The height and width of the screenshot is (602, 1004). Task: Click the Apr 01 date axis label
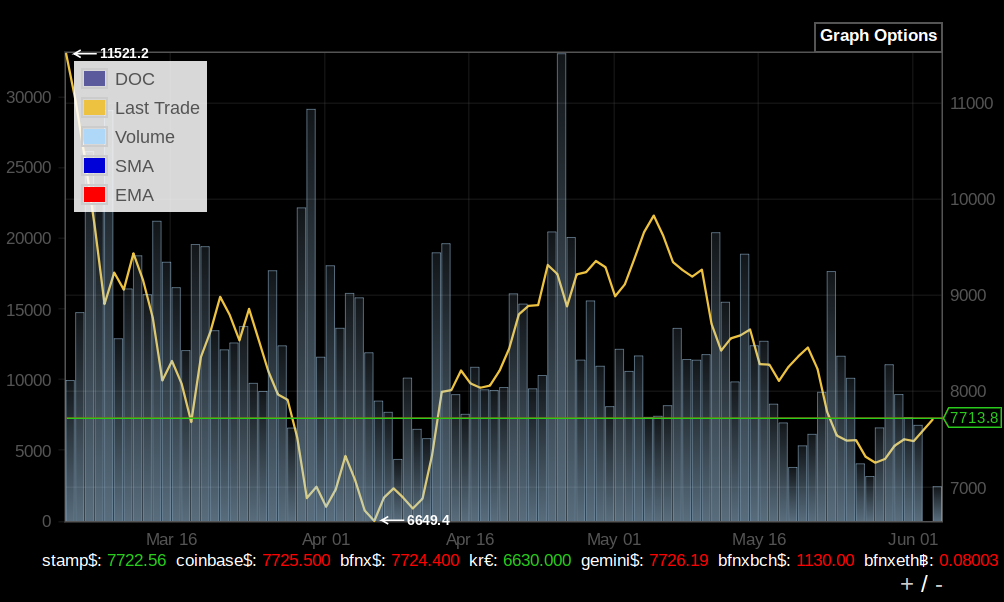pyautogui.click(x=325, y=539)
